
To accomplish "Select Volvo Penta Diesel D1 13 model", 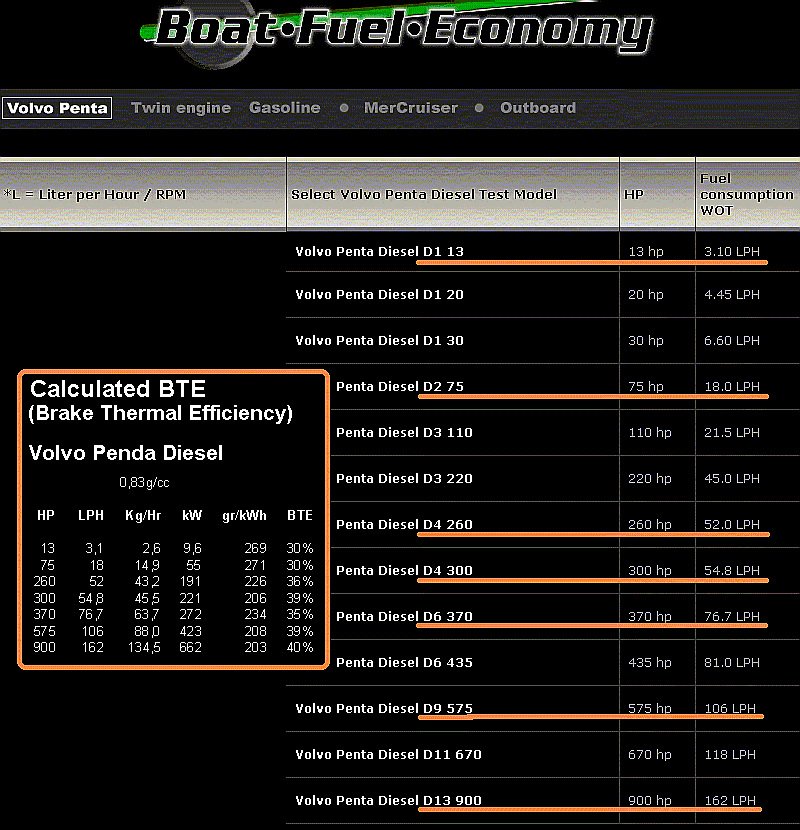I will (x=379, y=251).
